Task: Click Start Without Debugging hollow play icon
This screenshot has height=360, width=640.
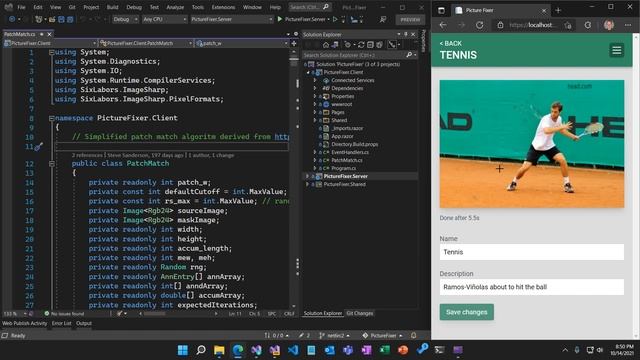Action: click(335, 19)
